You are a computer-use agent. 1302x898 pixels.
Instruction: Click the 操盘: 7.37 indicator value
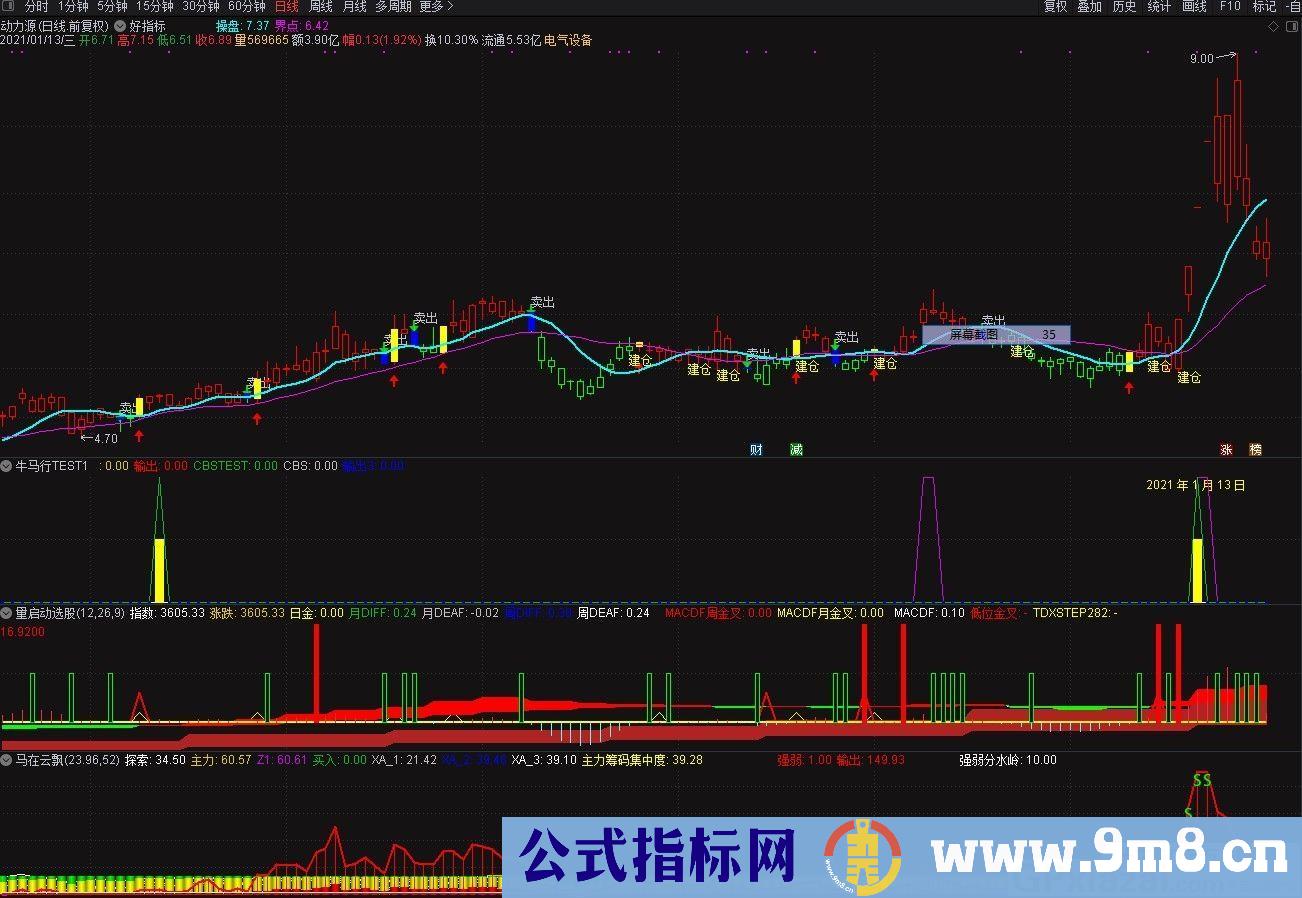[x=242, y=26]
